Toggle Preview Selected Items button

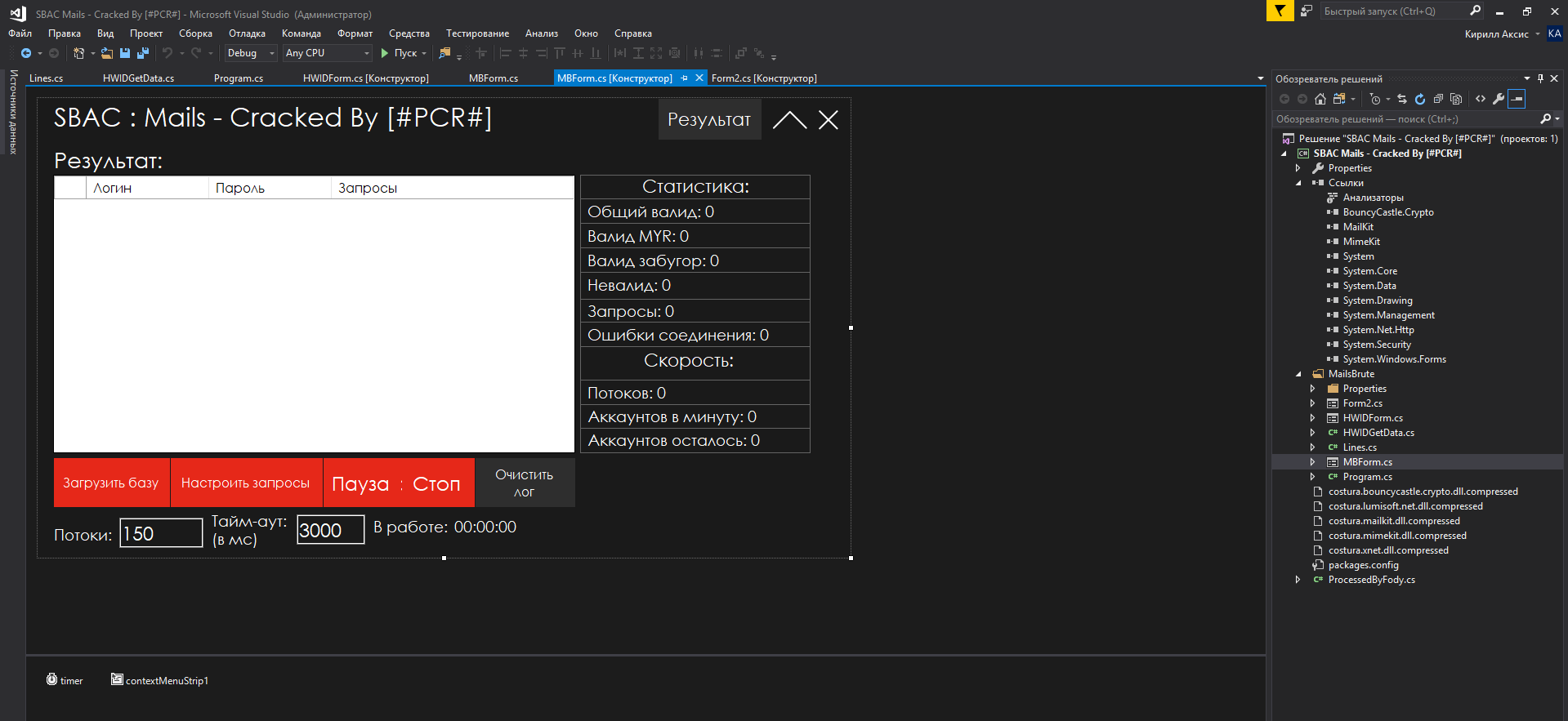tap(1517, 99)
